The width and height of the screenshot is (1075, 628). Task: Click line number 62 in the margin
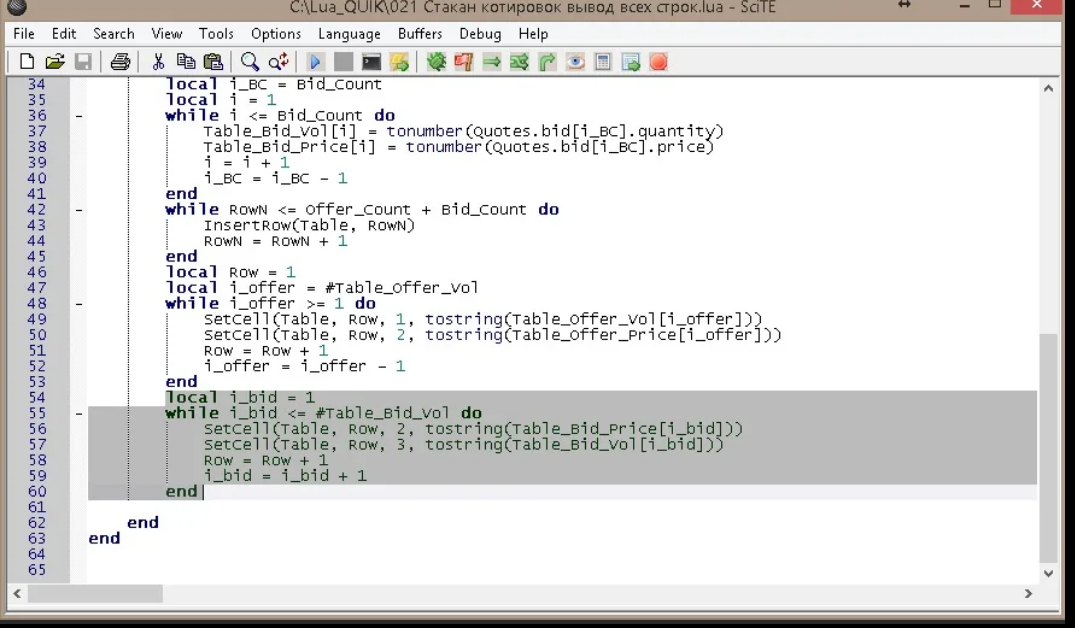coord(37,523)
